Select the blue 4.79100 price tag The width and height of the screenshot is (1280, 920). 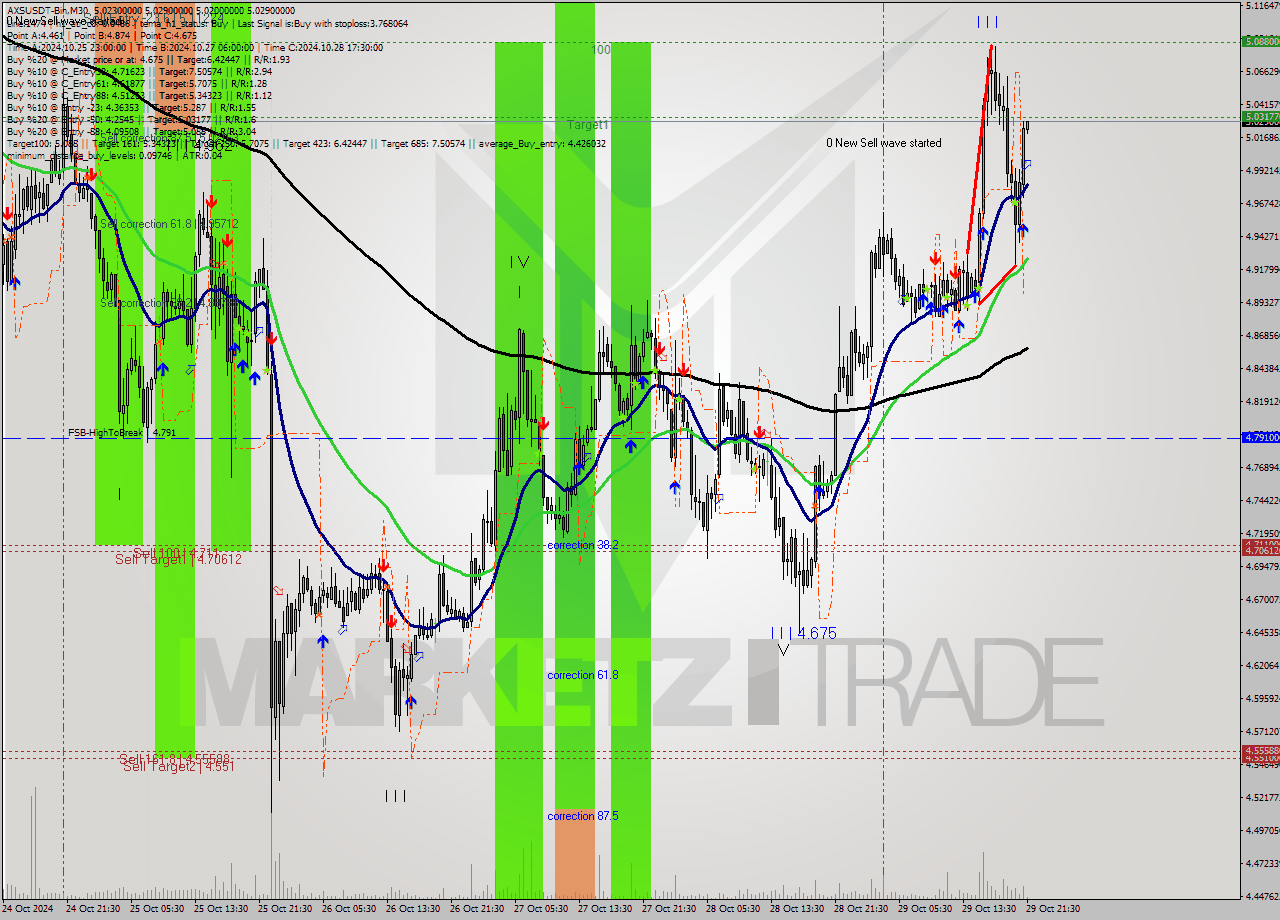(x=1260, y=437)
